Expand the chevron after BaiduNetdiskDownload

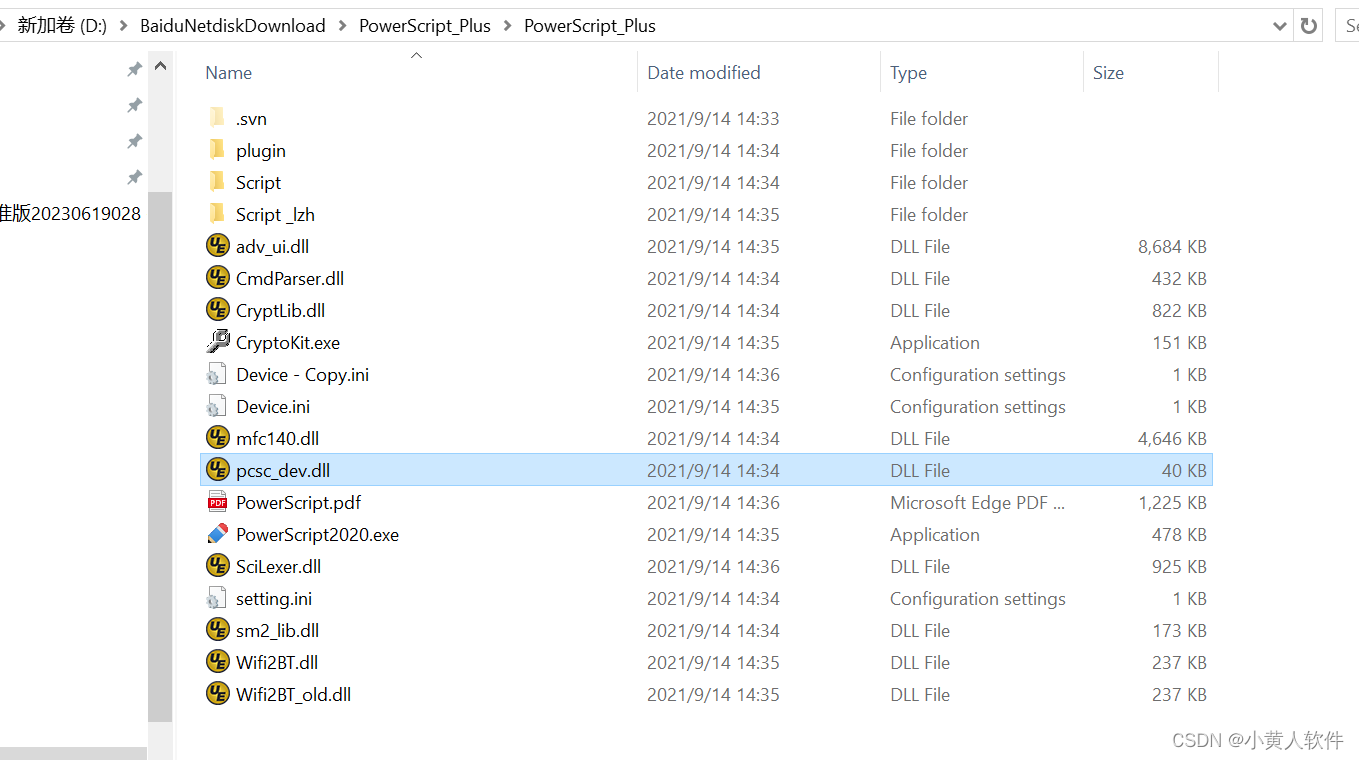pyautogui.click(x=342, y=26)
